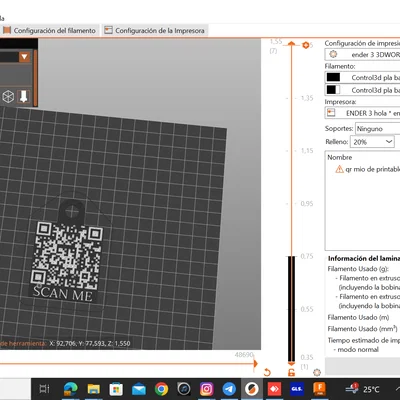400x400 pixels.
Task: Click the Tiempo estimado de impresión label
Action: 364,340
